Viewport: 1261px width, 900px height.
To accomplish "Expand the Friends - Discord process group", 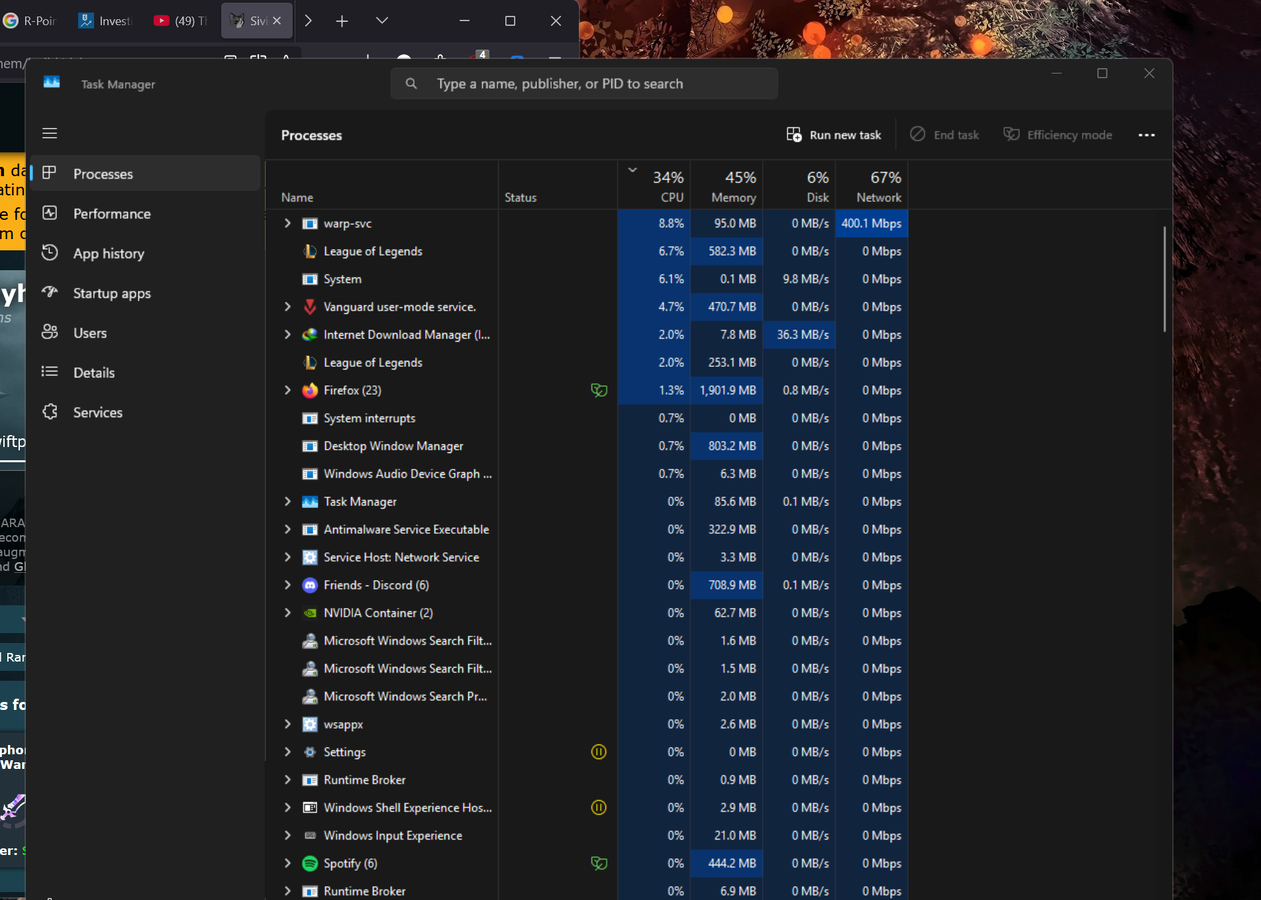I will point(288,585).
